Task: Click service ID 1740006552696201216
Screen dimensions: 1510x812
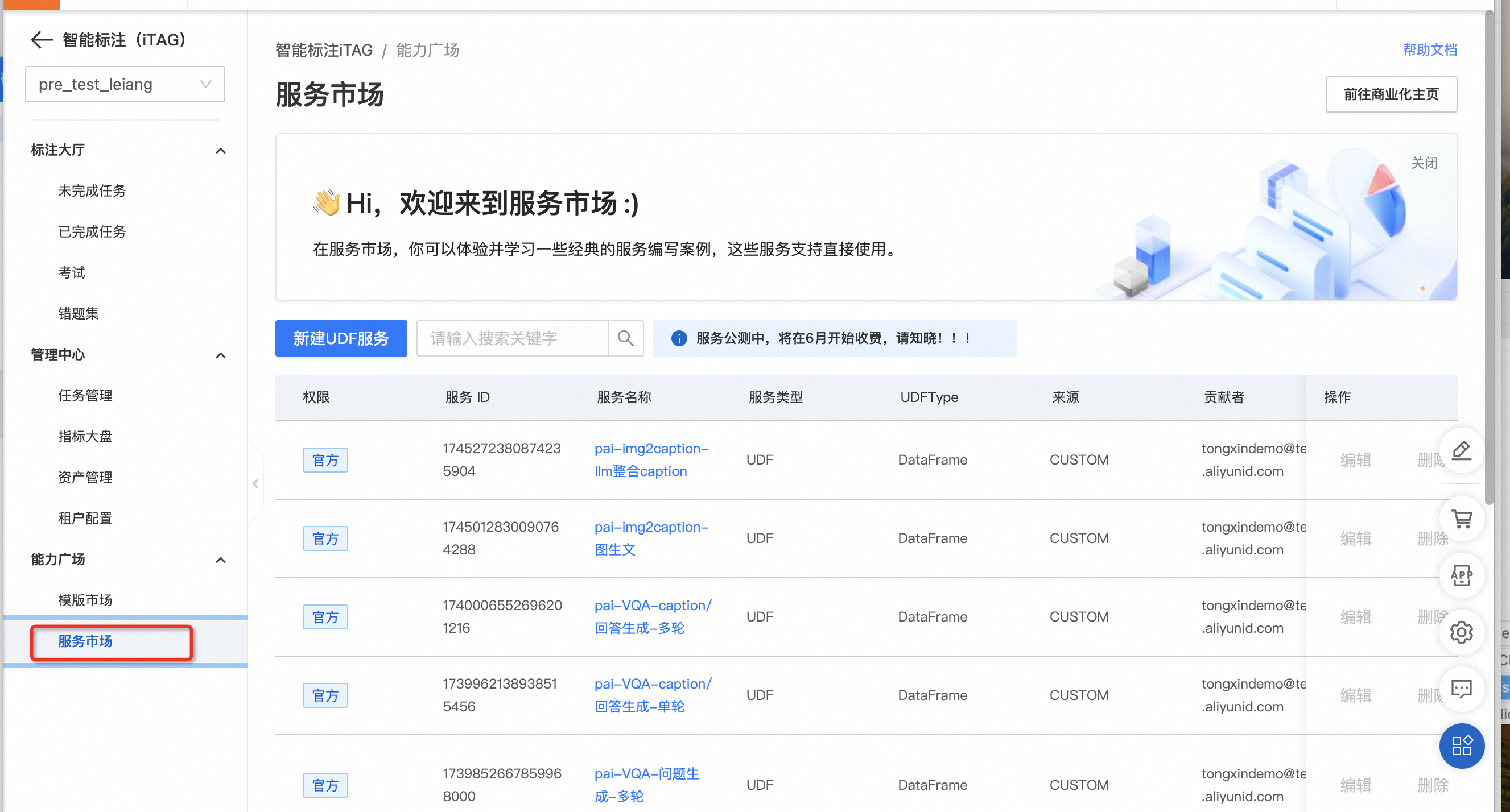Action: 502,617
